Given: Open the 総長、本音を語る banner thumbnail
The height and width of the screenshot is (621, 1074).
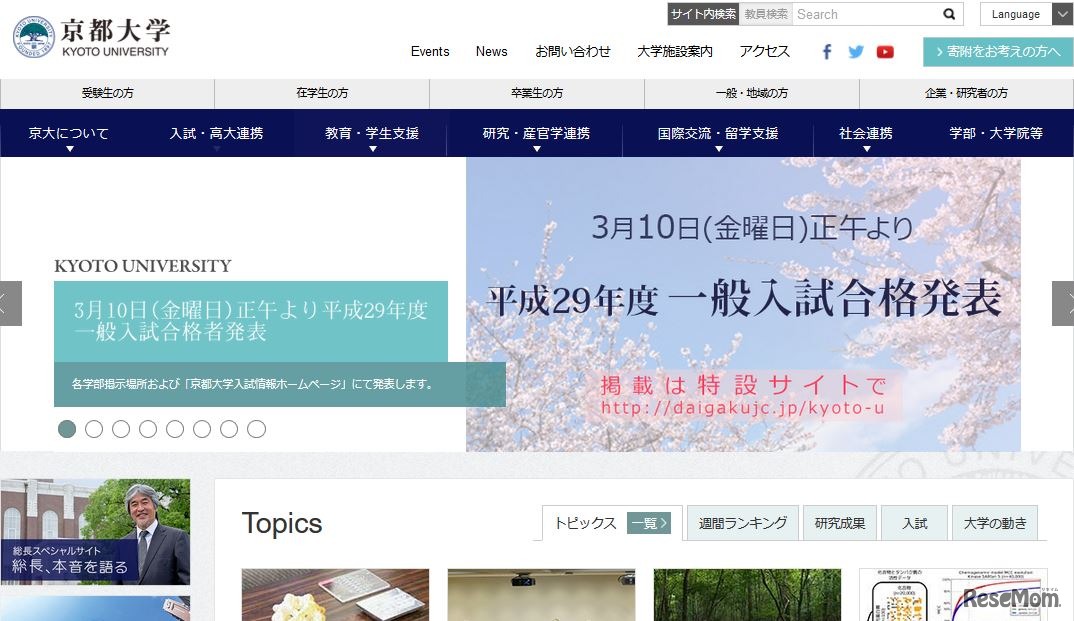Looking at the screenshot, I should (x=95, y=532).
